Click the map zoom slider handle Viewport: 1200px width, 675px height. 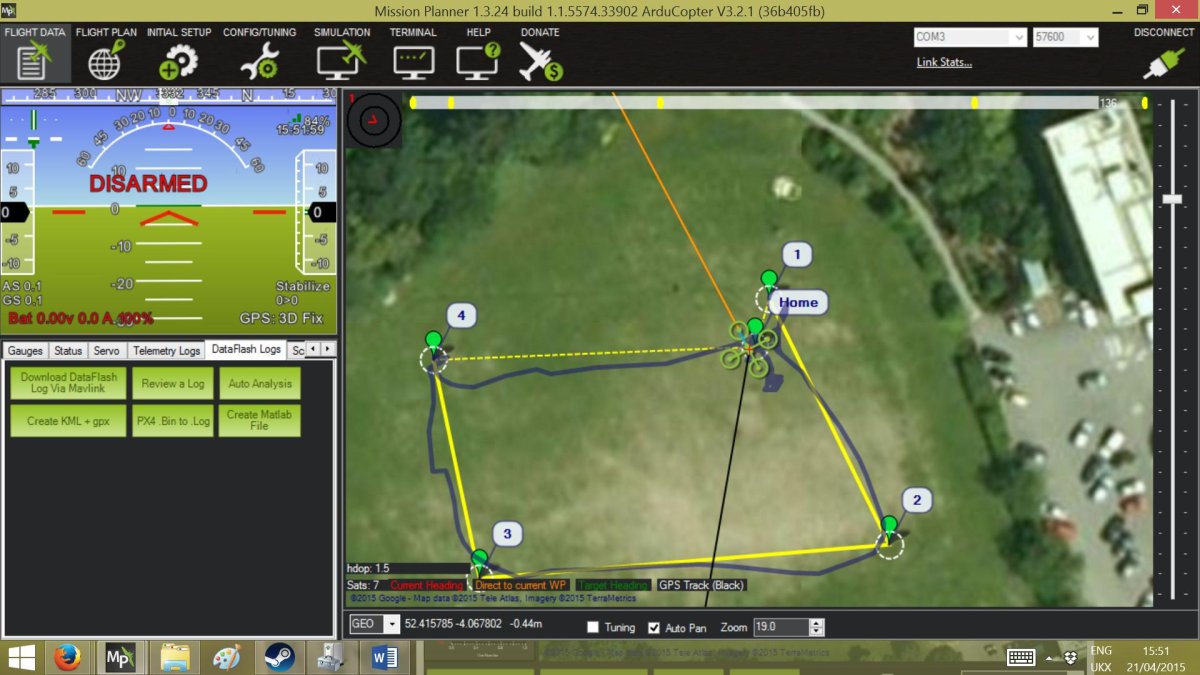tap(1172, 199)
